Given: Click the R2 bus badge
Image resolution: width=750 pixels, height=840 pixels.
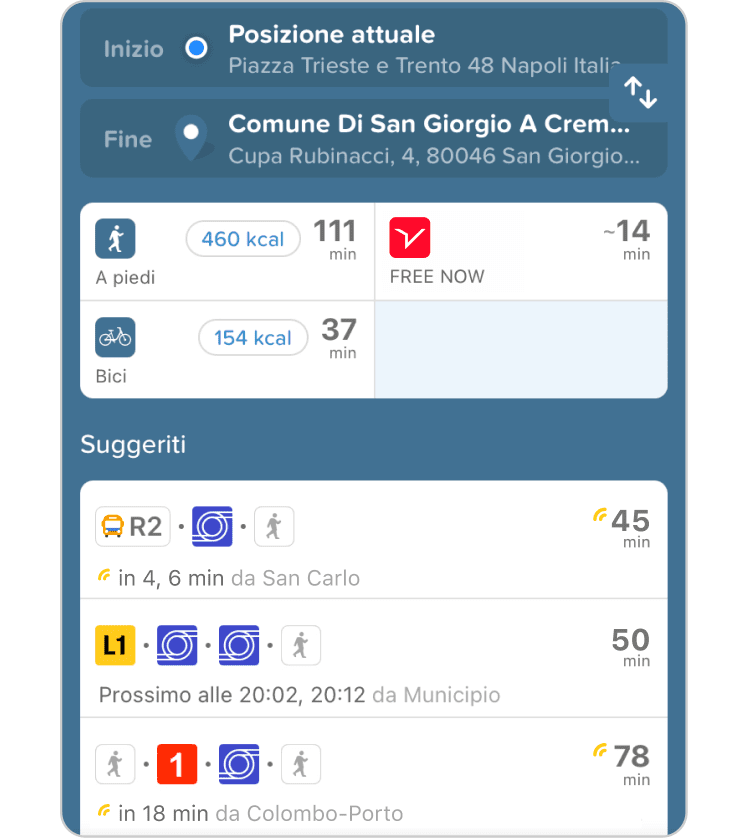Looking at the screenshot, I should pyautogui.click(x=133, y=527).
